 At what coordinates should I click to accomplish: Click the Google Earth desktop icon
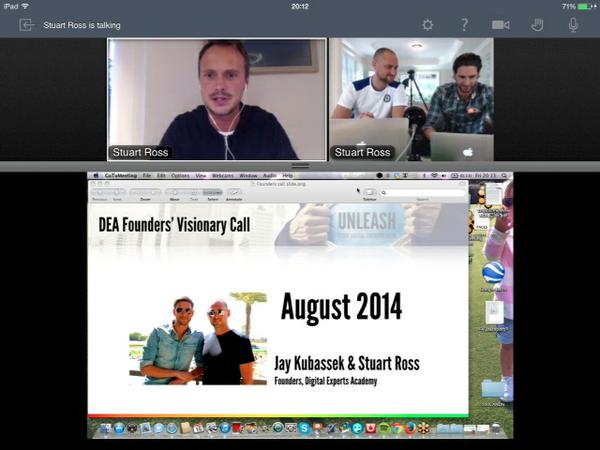point(492,273)
